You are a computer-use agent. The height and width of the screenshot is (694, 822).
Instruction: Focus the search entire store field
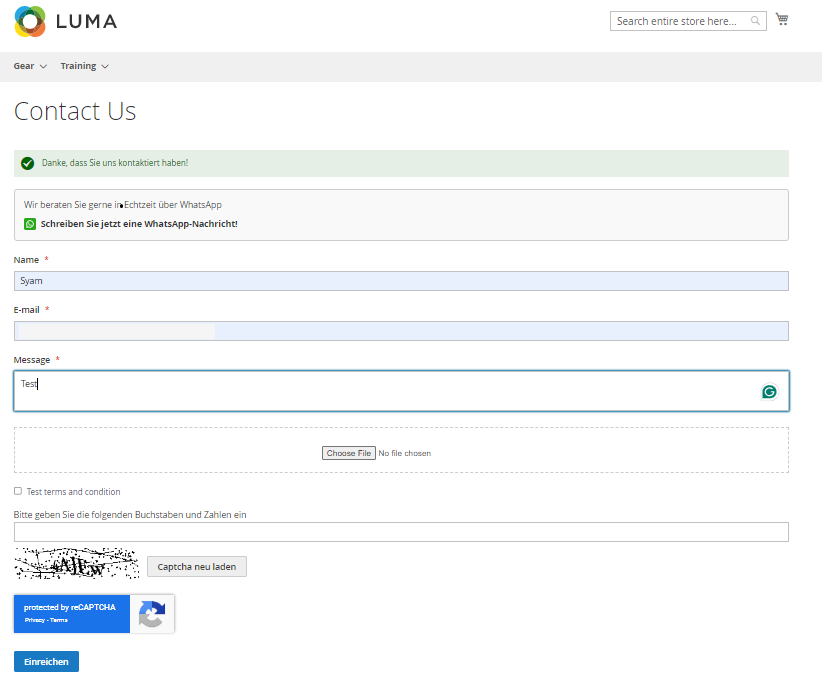[678, 21]
